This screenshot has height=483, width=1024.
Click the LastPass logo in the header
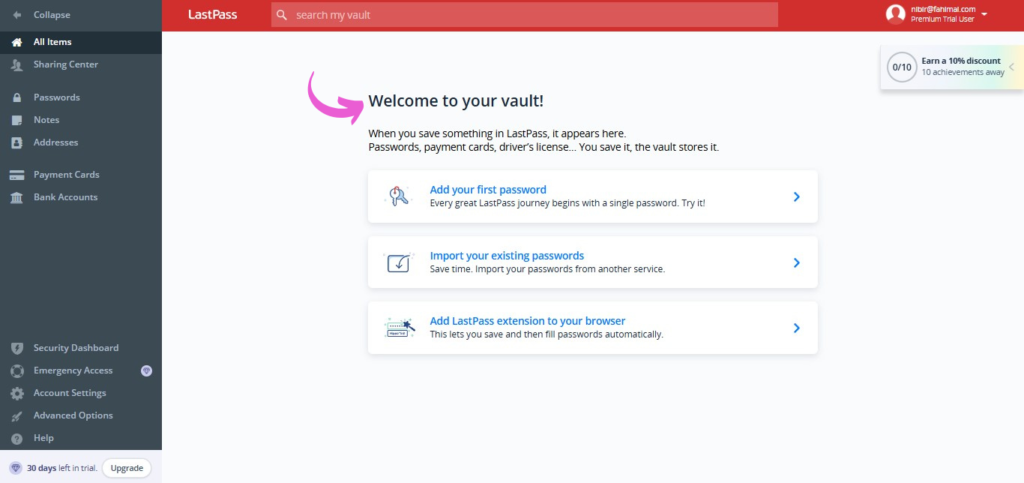coord(213,14)
